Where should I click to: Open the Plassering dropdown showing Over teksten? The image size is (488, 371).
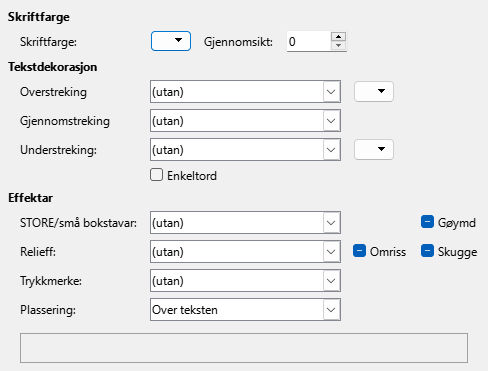tap(245, 310)
